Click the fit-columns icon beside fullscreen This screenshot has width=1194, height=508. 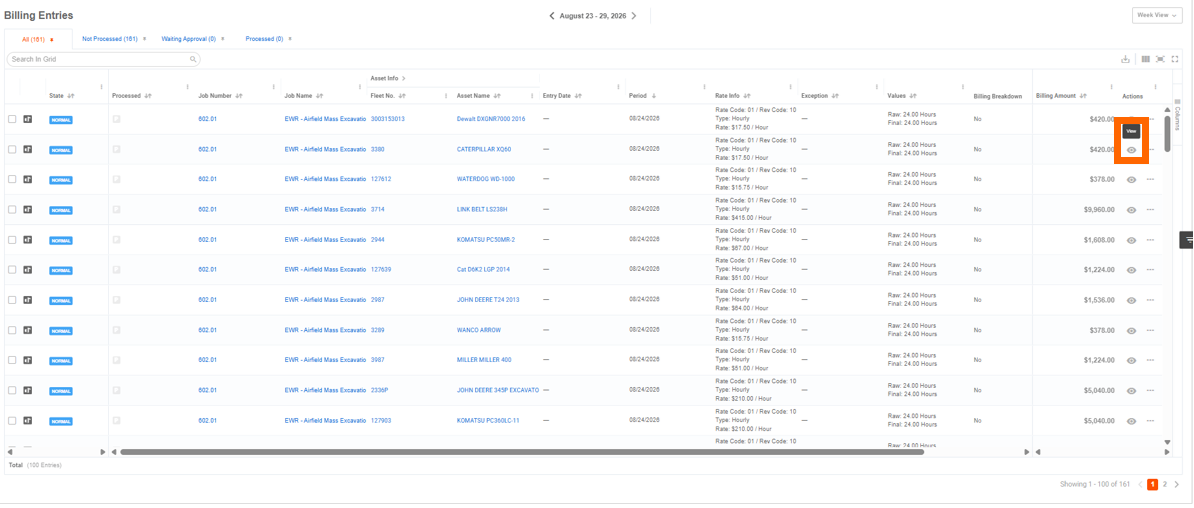click(x=1160, y=59)
